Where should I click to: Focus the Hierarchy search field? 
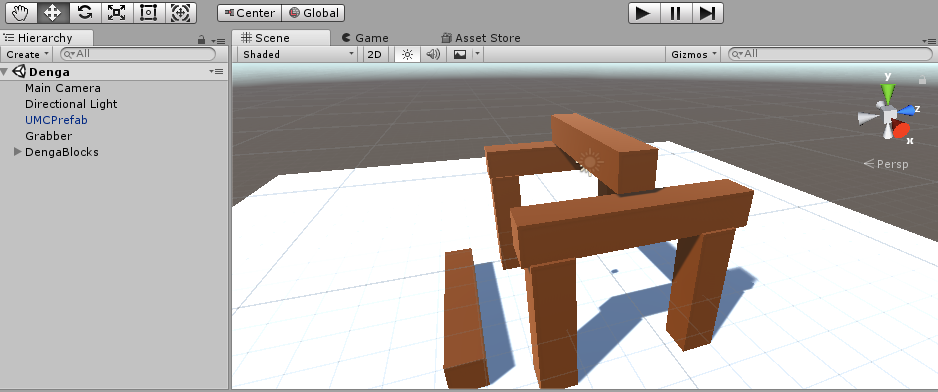[138, 54]
